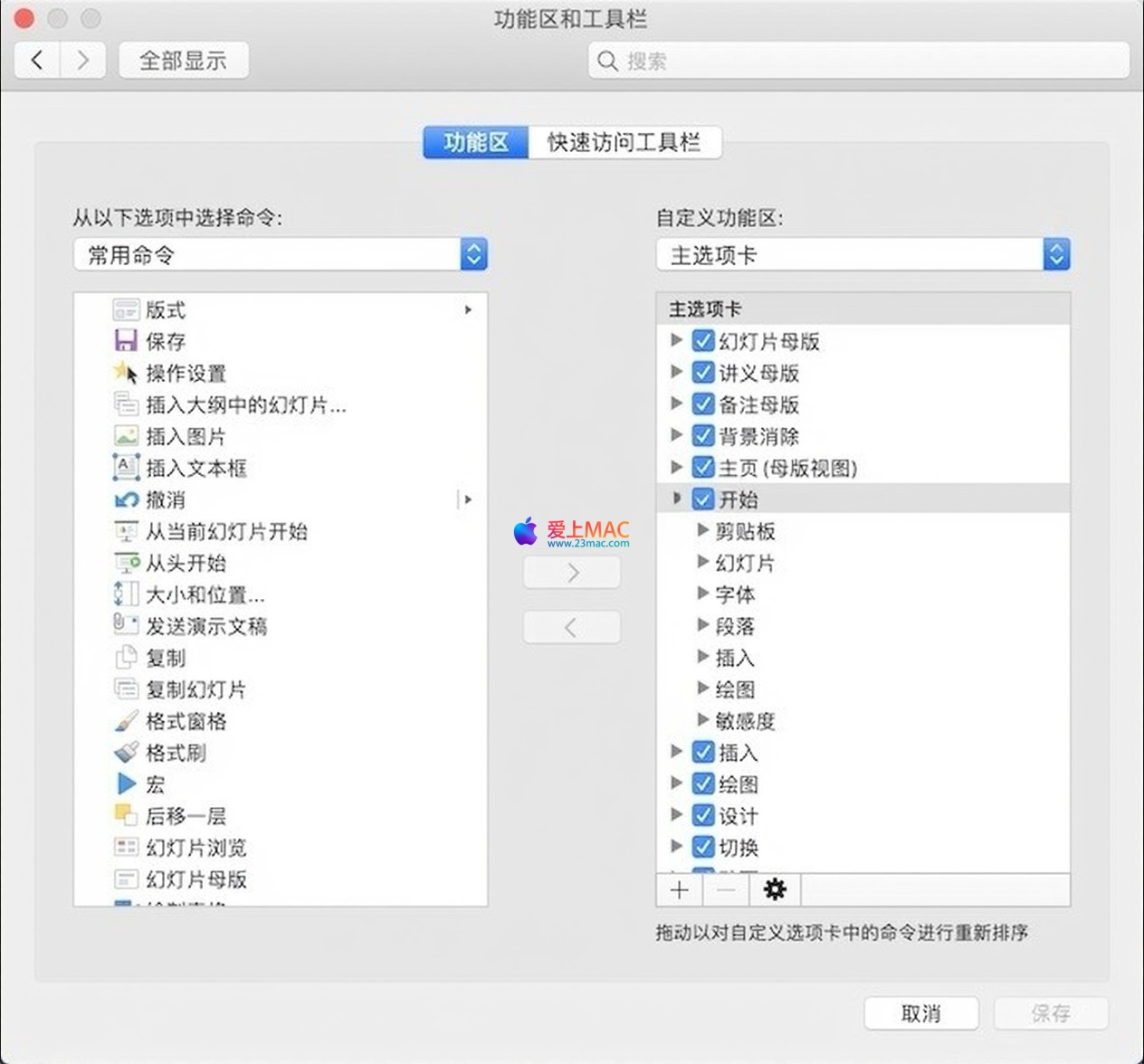Select the Ribbon (功能区) tab
1144x1064 pixels.
[x=476, y=142]
